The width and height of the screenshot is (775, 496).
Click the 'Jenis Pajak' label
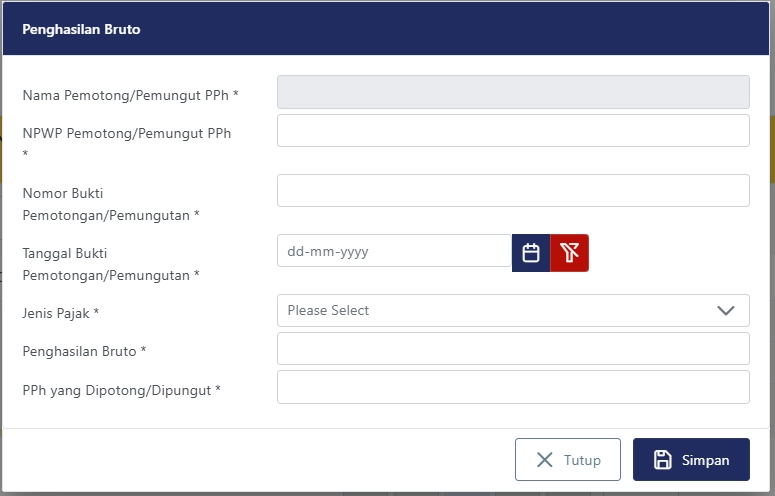click(60, 313)
